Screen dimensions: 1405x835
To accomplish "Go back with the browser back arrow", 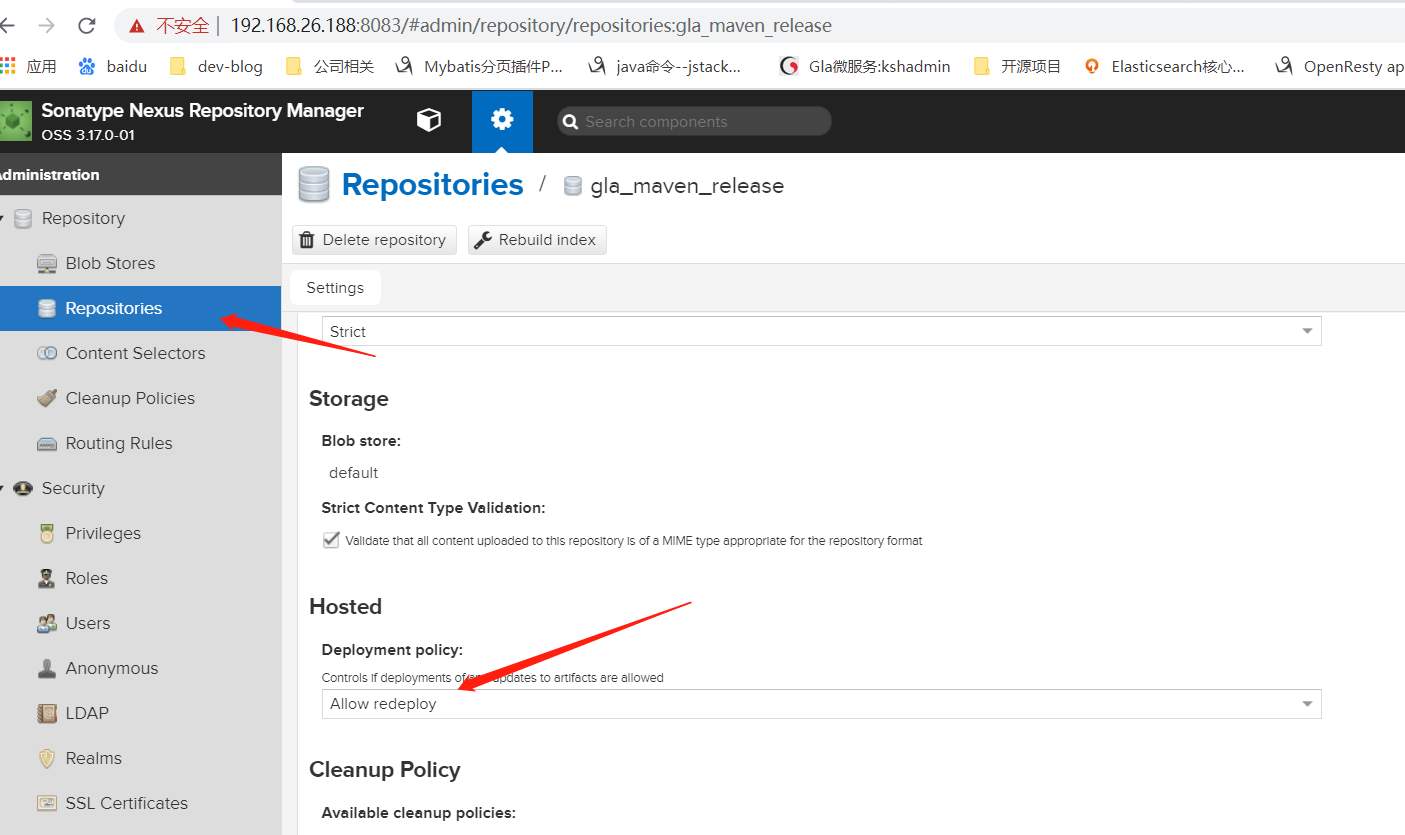I will point(8,26).
